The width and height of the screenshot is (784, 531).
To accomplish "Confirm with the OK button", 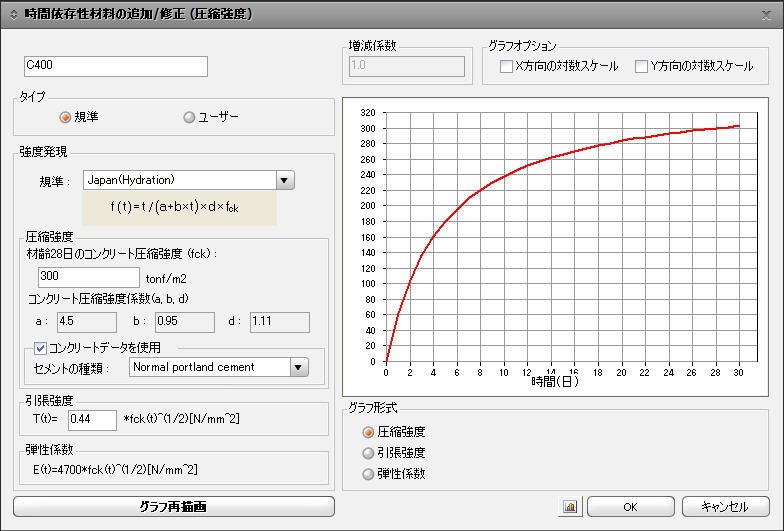I will 630,507.
